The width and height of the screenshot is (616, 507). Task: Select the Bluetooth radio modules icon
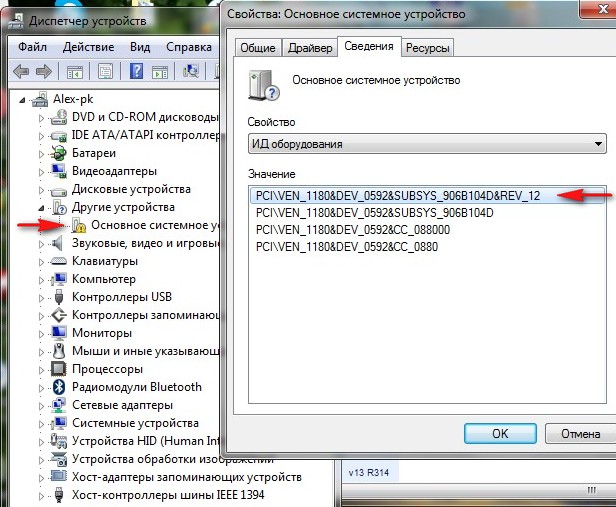59,387
